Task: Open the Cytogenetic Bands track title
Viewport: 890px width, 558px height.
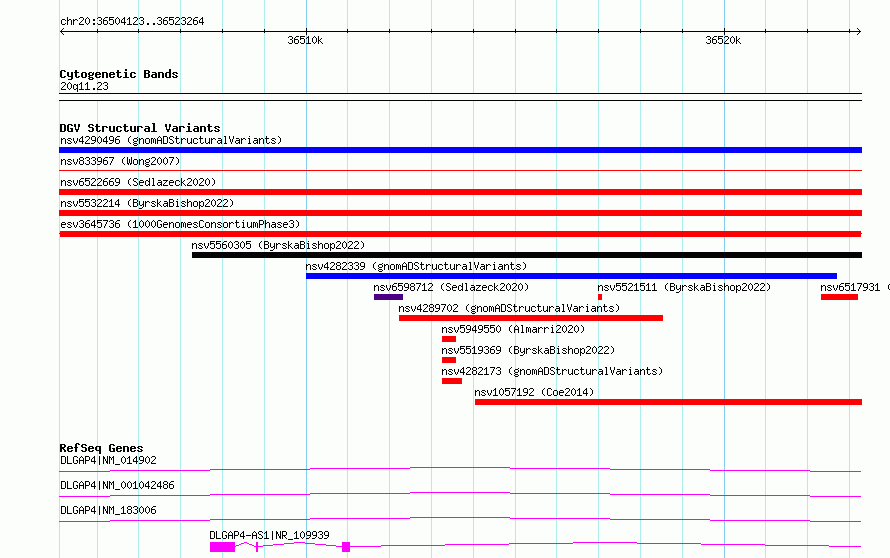Action: (x=119, y=74)
